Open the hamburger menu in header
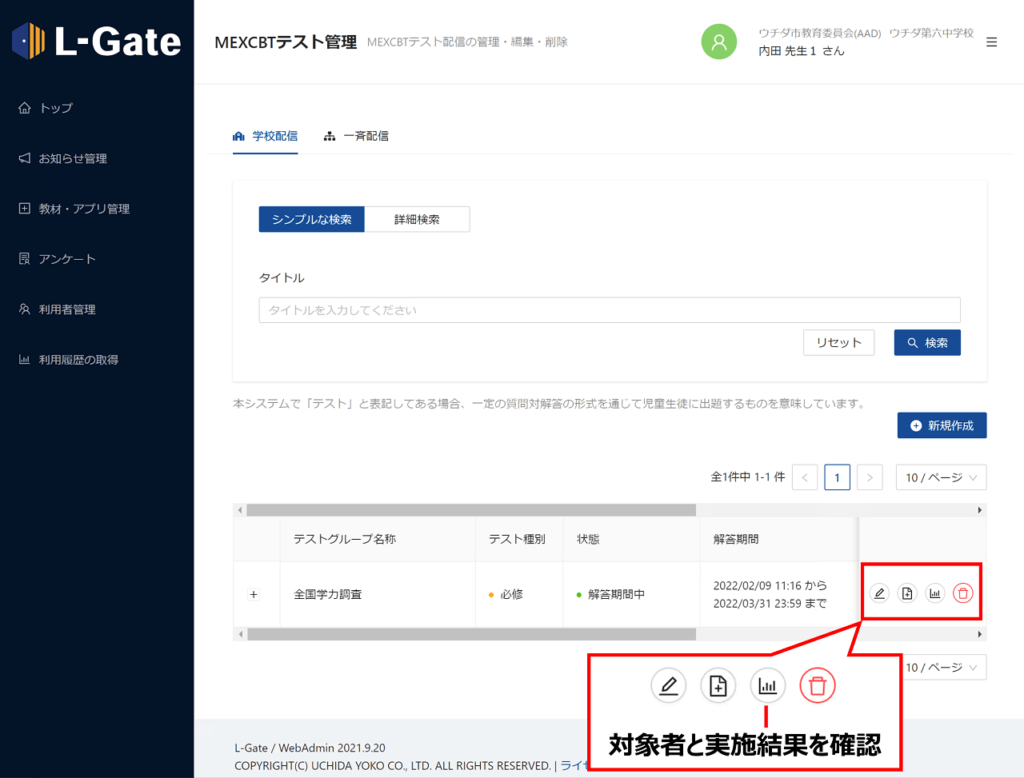The width and height of the screenshot is (1024, 778). (991, 42)
